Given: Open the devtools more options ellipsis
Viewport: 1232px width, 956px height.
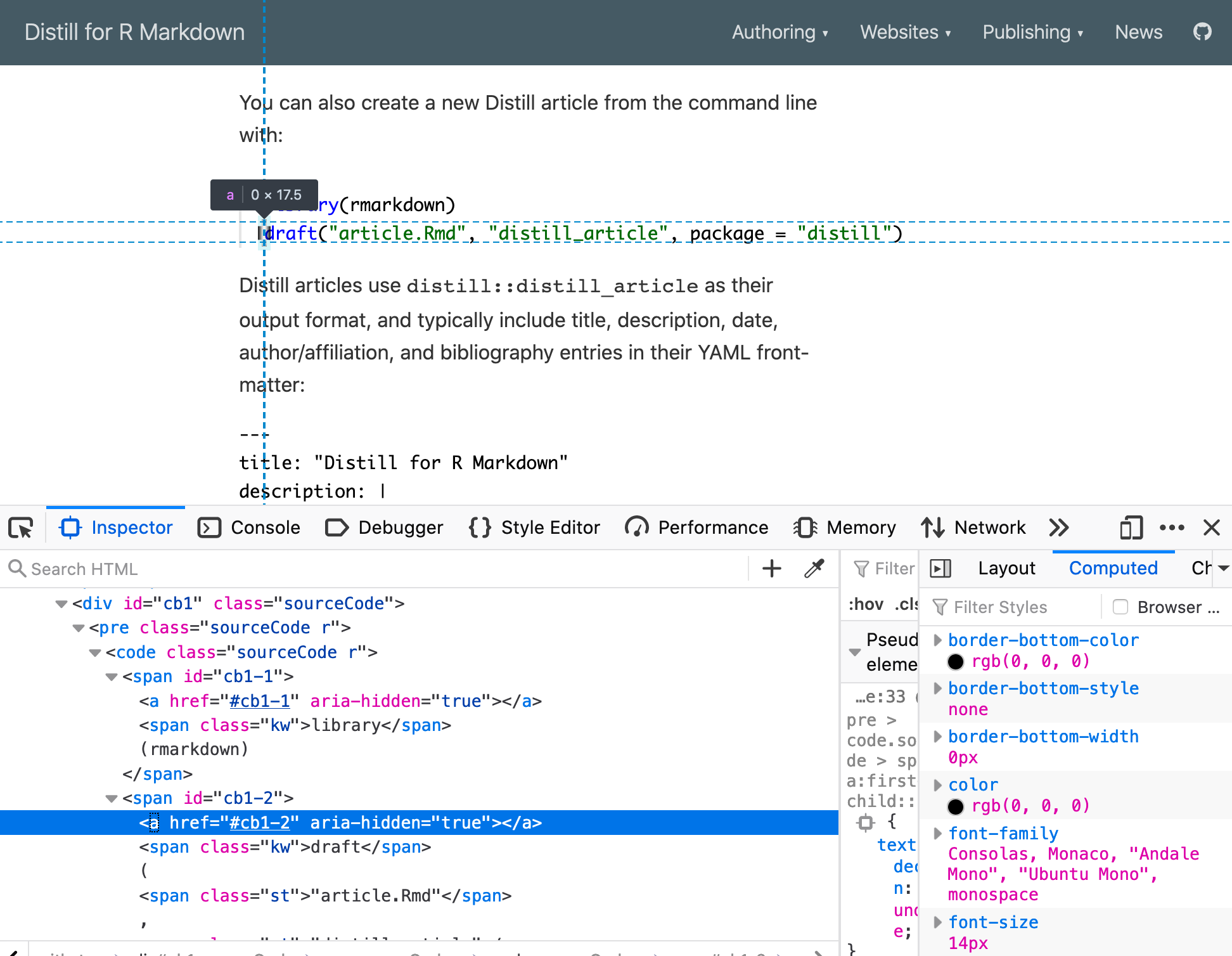Looking at the screenshot, I should coord(1172,527).
